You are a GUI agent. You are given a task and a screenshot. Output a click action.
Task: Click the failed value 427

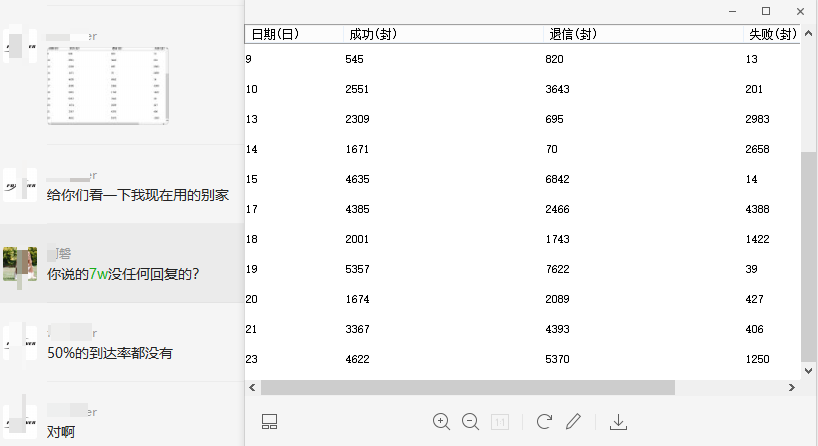tap(754, 299)
